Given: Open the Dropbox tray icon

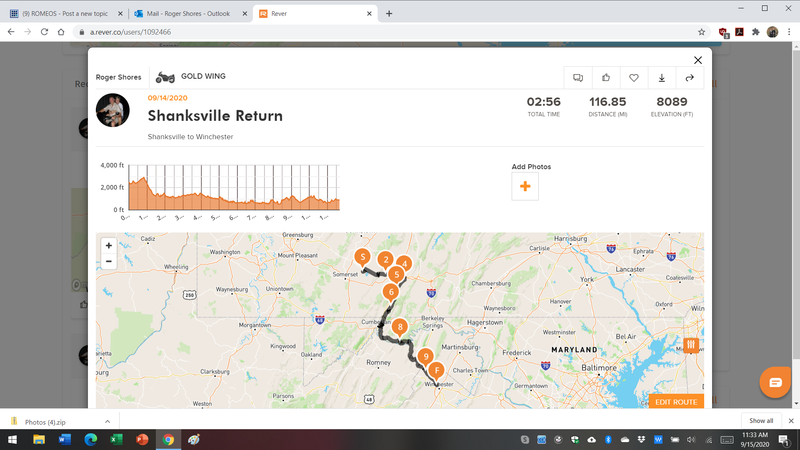Looking at the screenshot, I should 641,439.
